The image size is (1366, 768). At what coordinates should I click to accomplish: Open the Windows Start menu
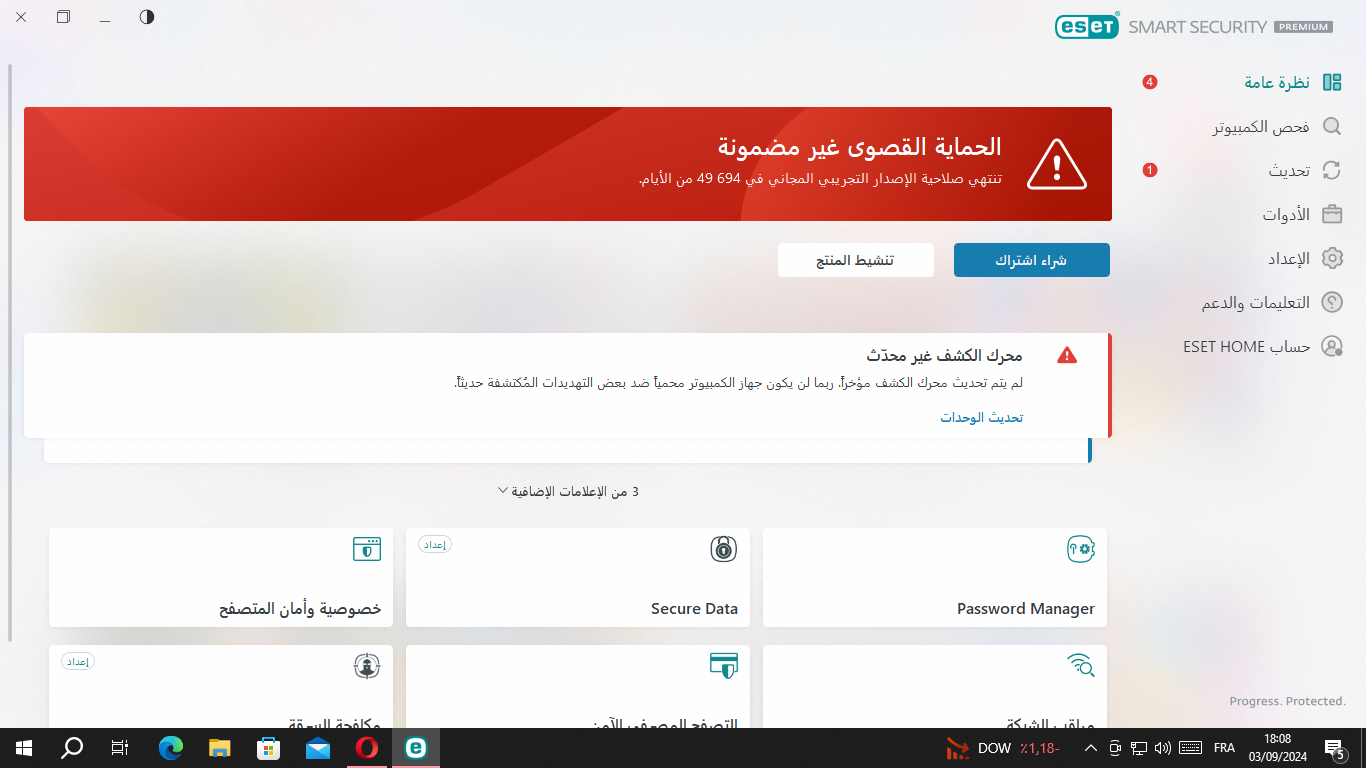tap(23, 747)
